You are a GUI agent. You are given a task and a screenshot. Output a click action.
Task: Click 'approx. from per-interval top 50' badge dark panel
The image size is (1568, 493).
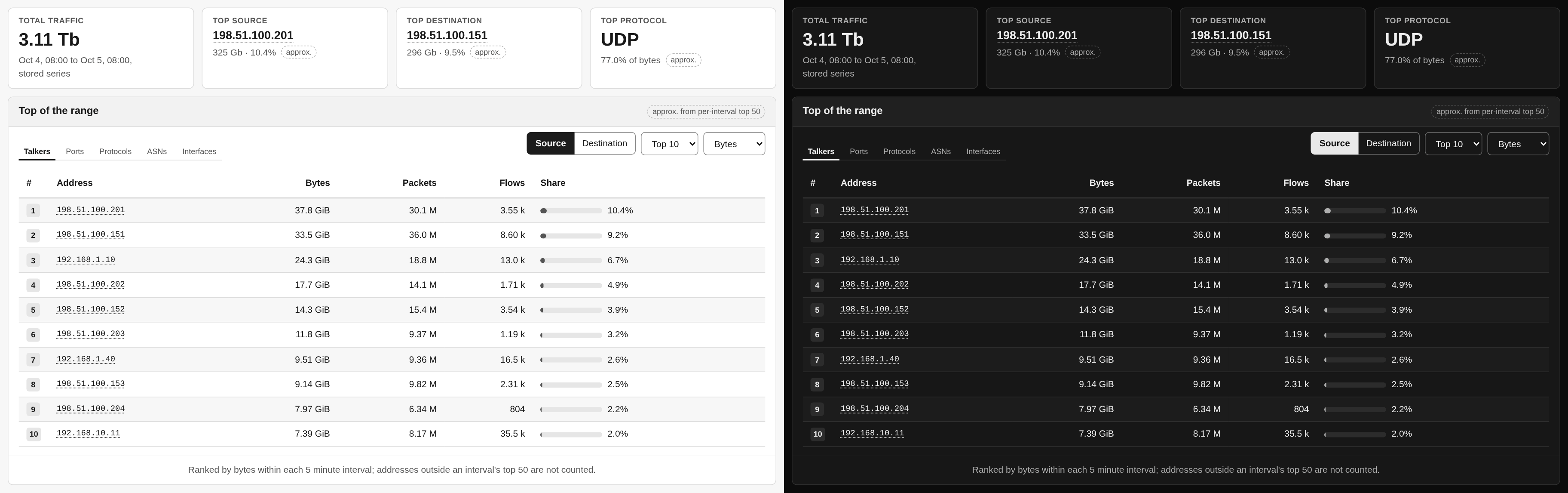click(x=1490, y=111)
